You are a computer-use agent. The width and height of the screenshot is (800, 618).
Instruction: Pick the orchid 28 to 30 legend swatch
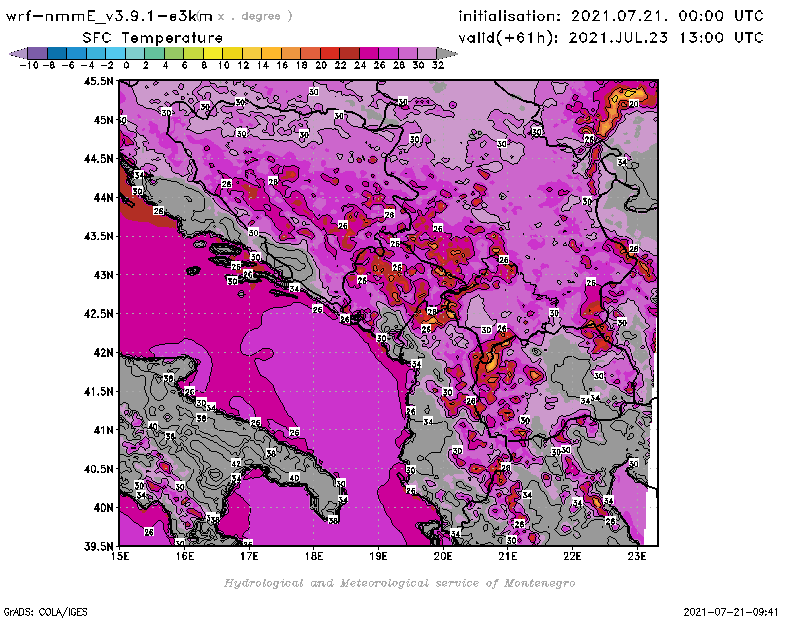point(408,53)
